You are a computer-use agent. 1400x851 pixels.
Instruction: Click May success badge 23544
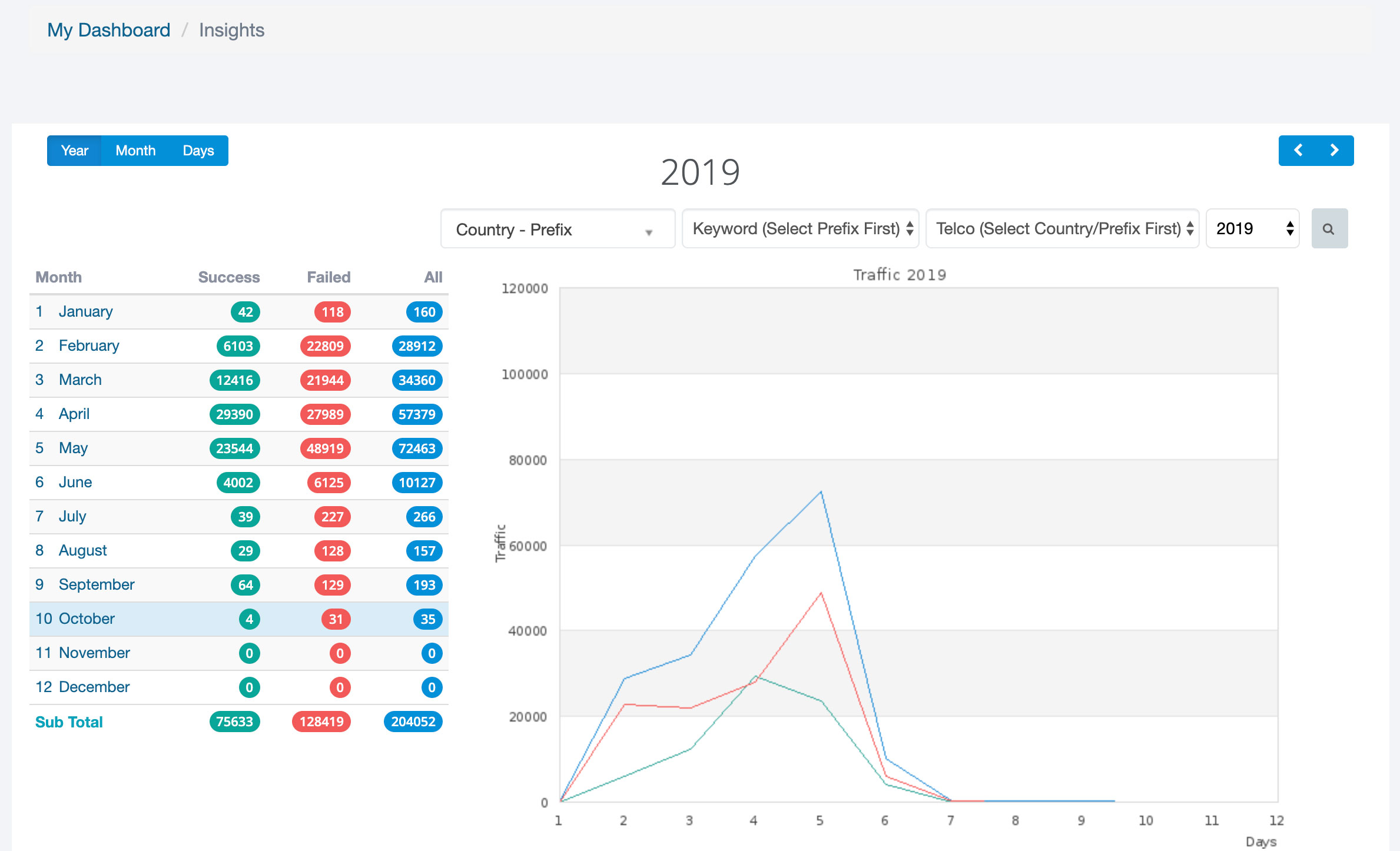point(235,448)
